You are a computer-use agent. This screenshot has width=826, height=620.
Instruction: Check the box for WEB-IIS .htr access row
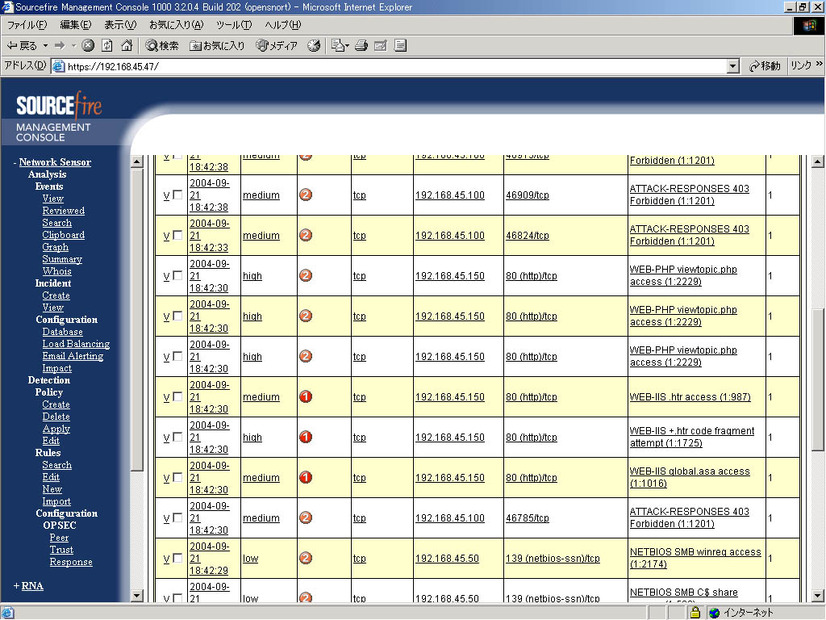click(x=178, y=397)
